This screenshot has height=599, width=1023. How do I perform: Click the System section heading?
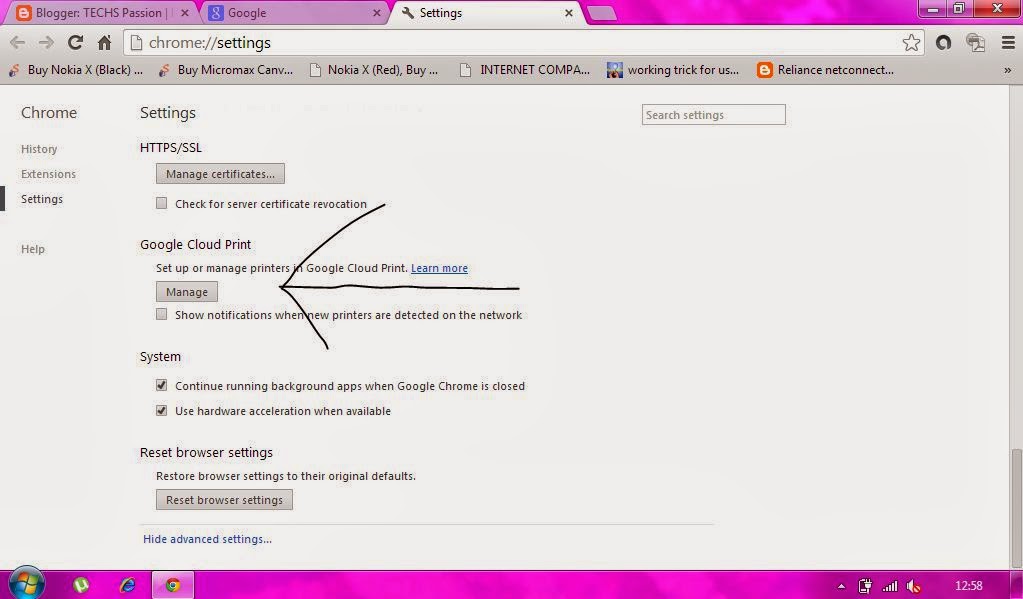(160, 357)
